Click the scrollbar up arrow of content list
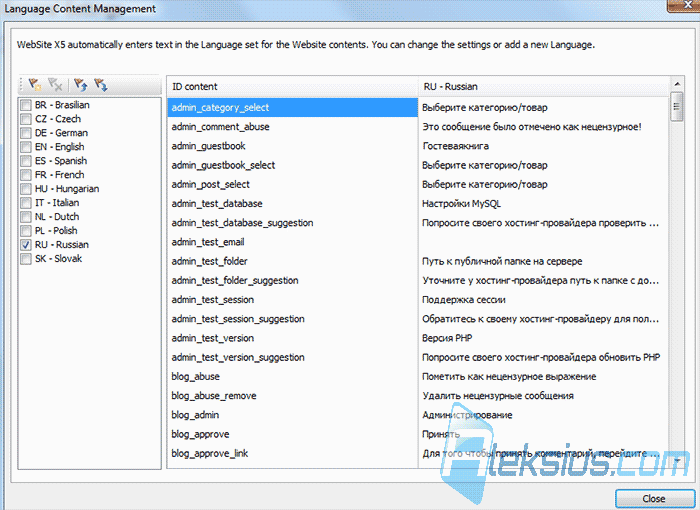Screen dimensions: 700x510 [677, 84]
